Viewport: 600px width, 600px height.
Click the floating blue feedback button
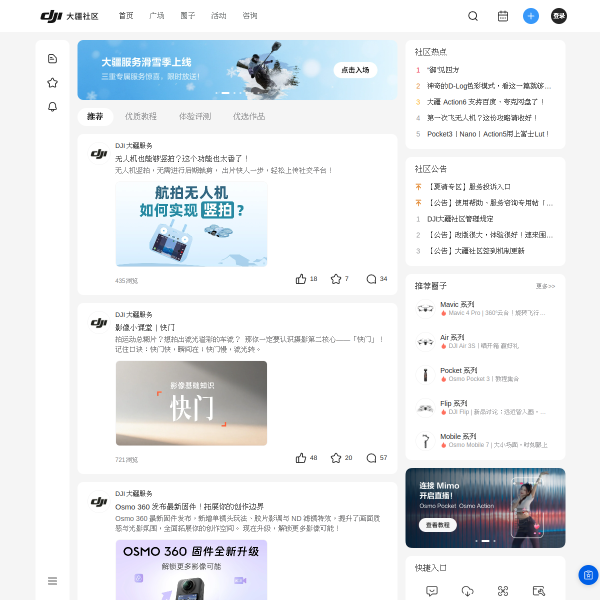click(589, 575)
